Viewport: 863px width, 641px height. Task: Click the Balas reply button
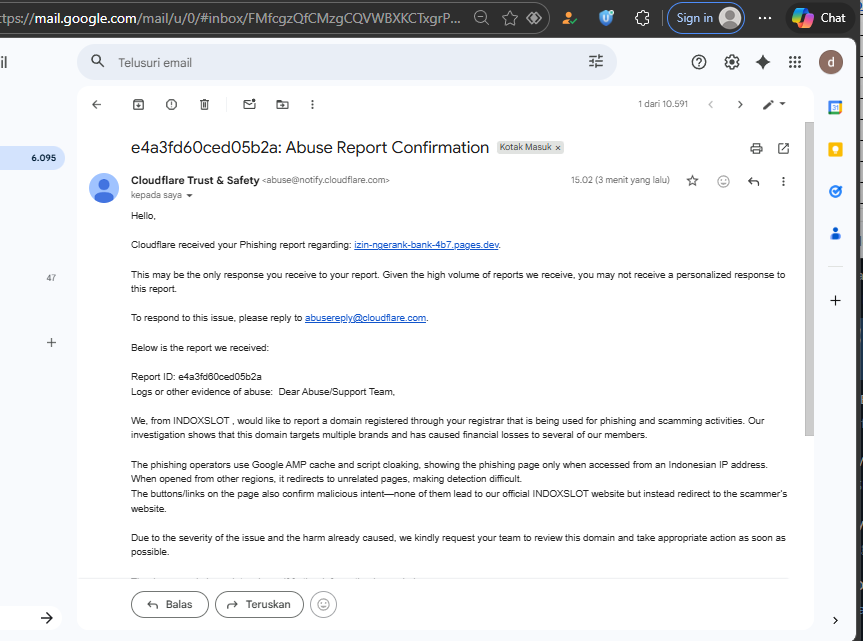tap(170, 604)
